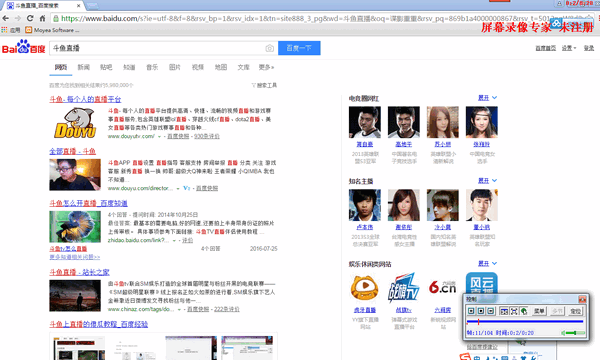Screen dimensions: 600x360
Task: Open the 斗鱼-每个人的直播平台 result link
Action: click(85, 99)
